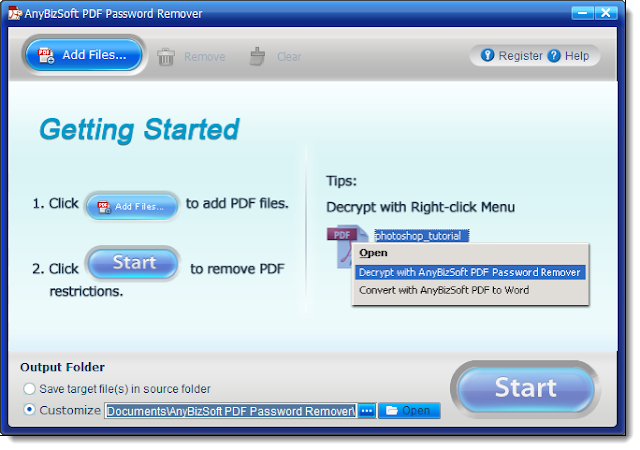Click the Open output folder button
This screenshot has height=450, width=640.
[x=409, y=410]
